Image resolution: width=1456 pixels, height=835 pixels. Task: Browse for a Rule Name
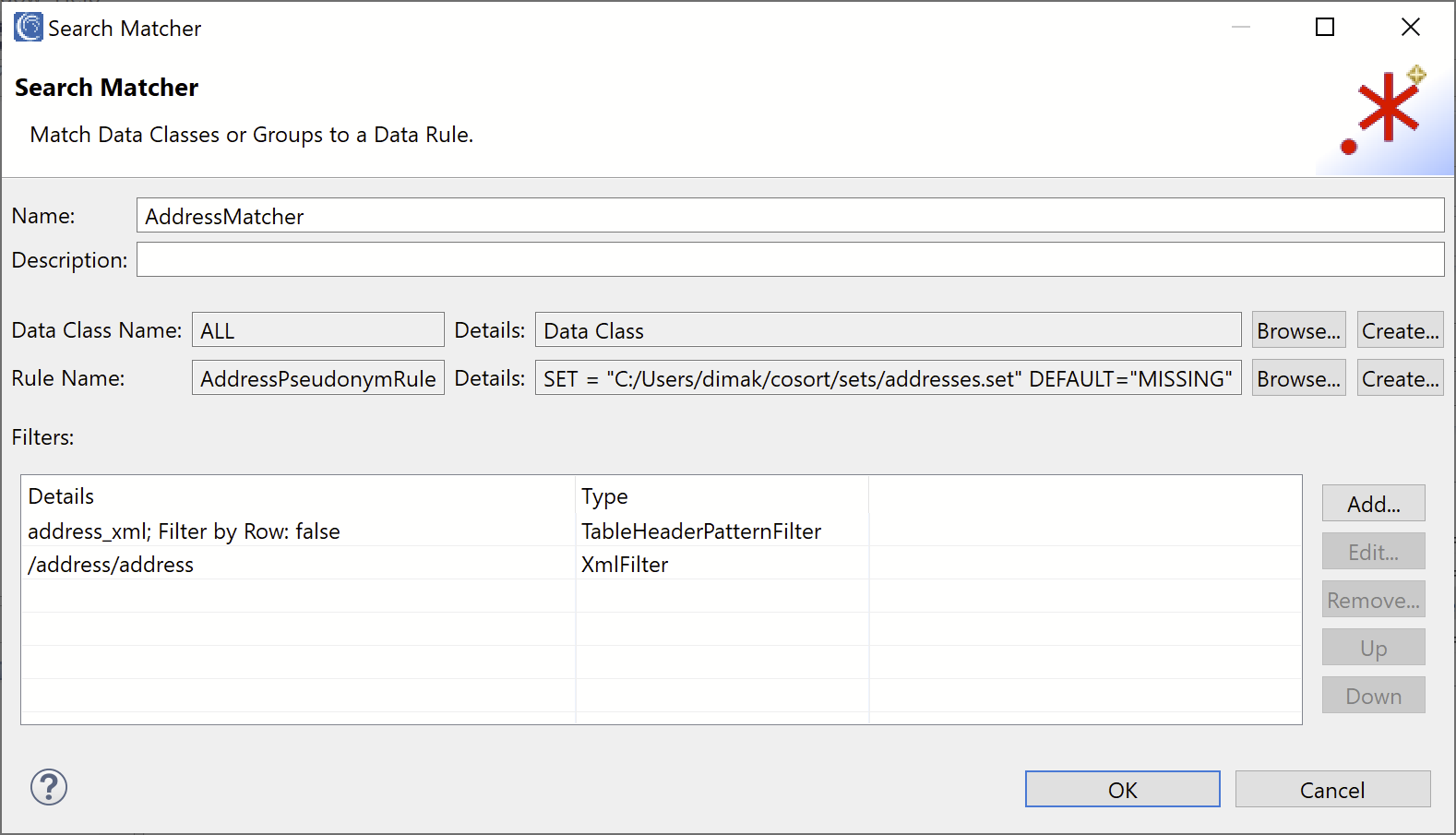1298,377
